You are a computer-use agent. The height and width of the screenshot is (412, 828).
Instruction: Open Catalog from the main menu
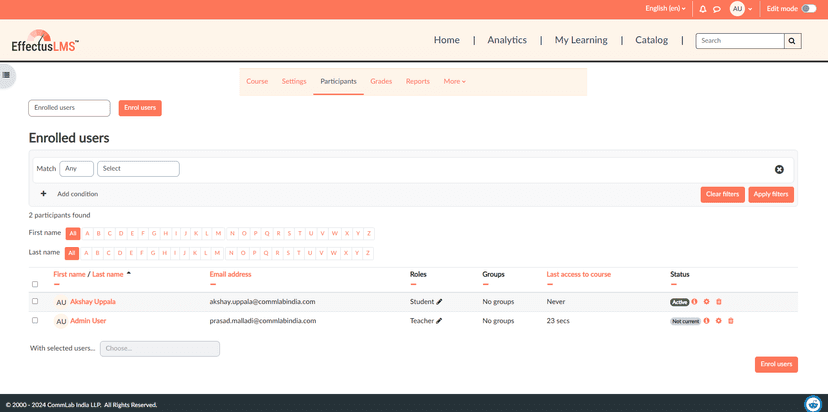pyautogui.click(x=652, y=40)
